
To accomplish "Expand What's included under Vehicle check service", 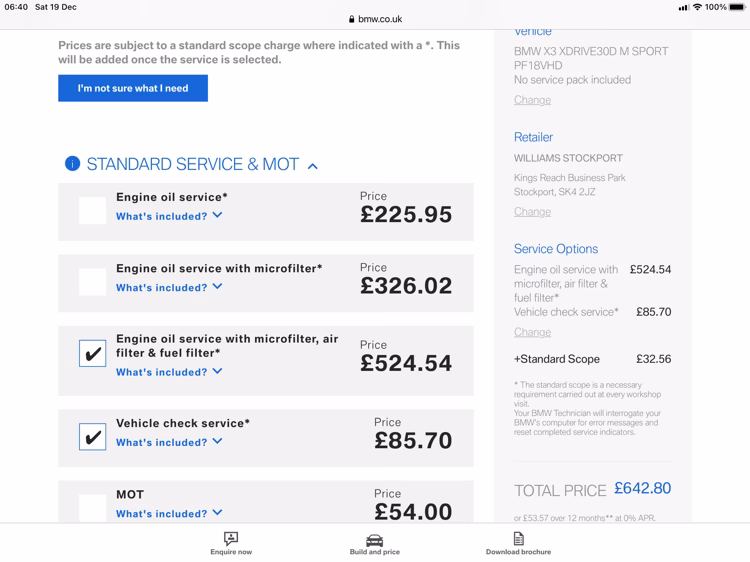I will pos(169,442).
